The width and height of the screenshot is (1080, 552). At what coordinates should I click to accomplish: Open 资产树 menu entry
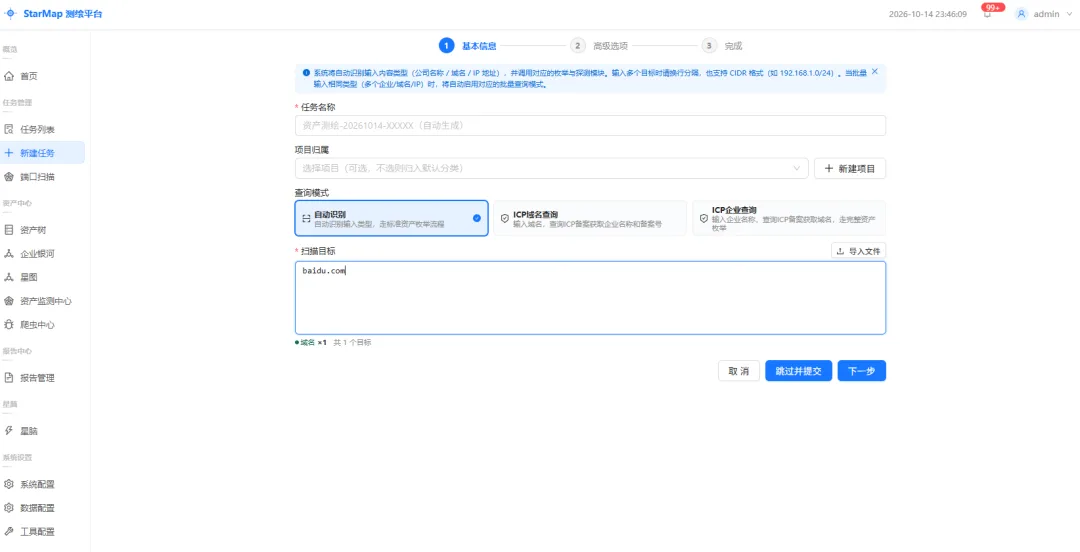43,229
